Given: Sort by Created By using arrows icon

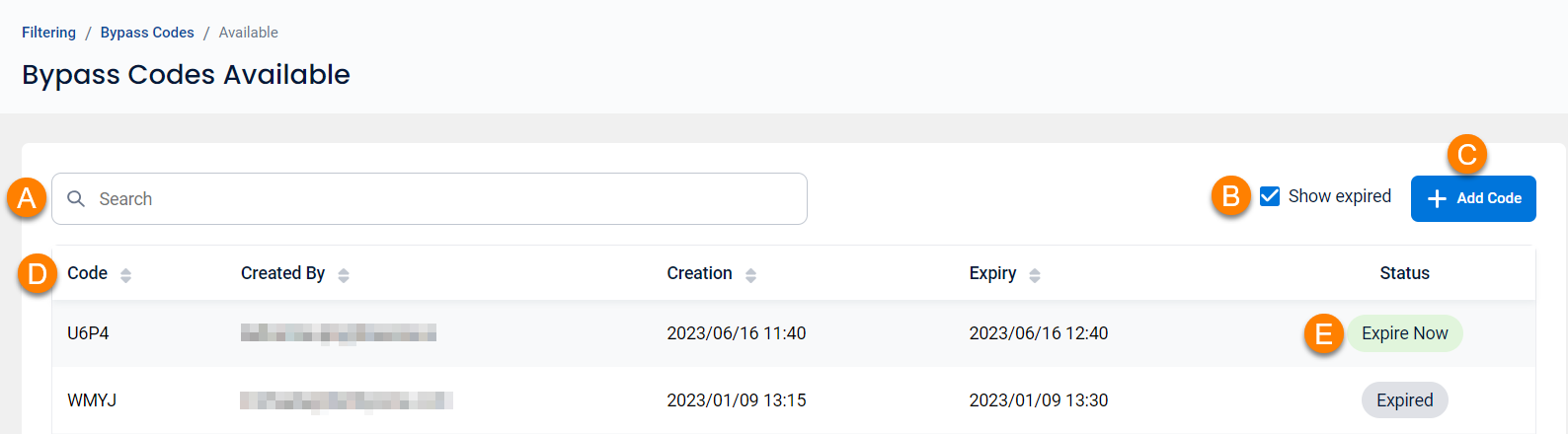Looking at the screenshot, I should tap(344, 275).
